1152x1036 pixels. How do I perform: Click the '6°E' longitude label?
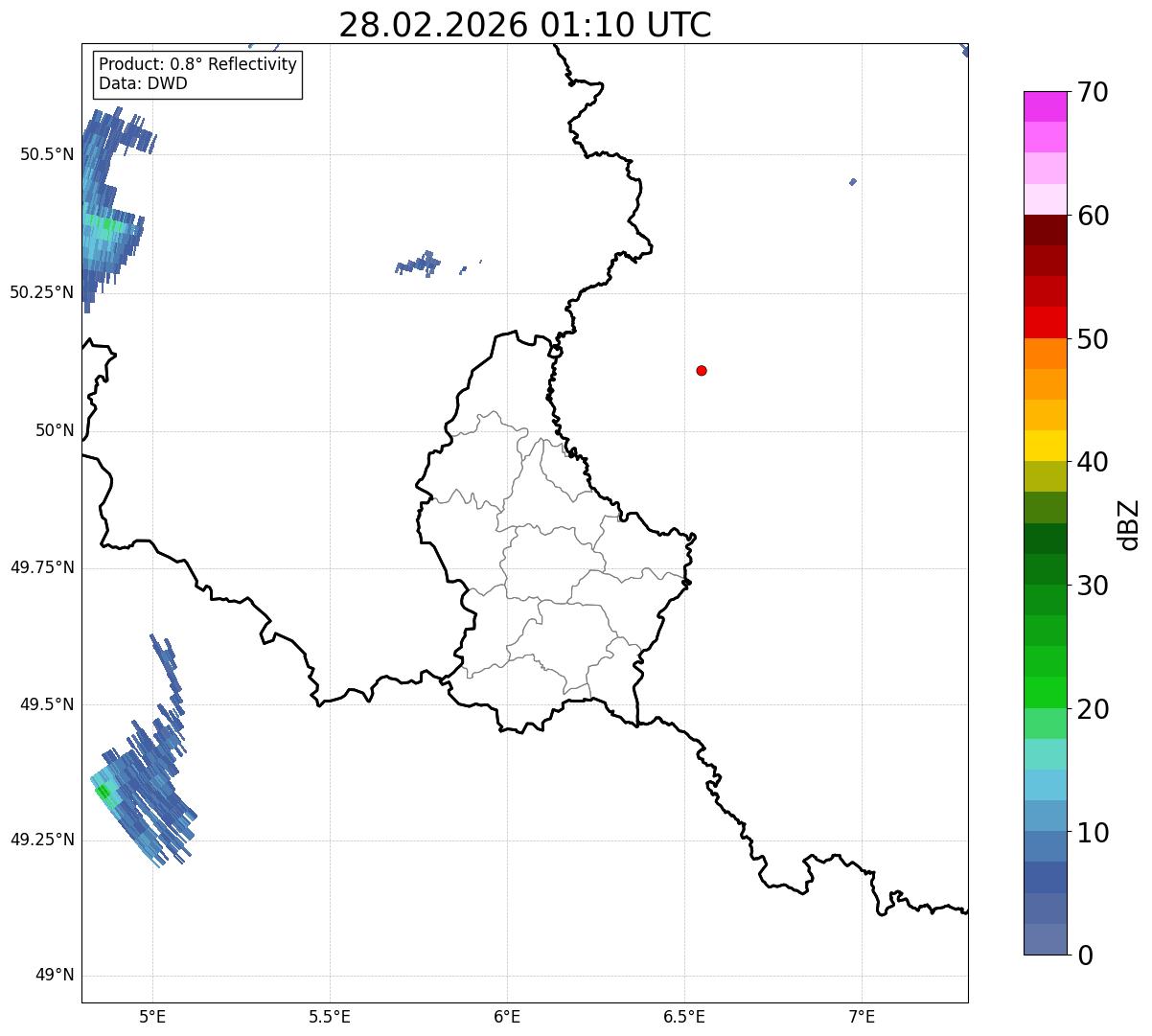coord(507,1016)
